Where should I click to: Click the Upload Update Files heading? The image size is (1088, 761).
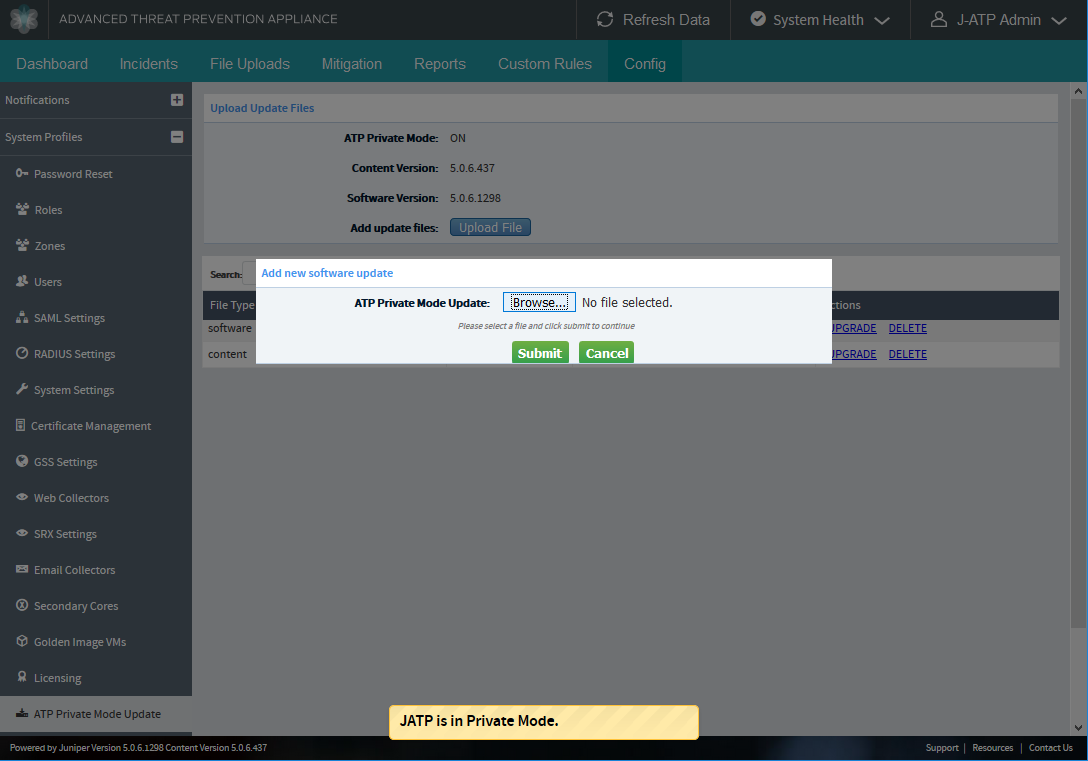[x=262, y=108]
